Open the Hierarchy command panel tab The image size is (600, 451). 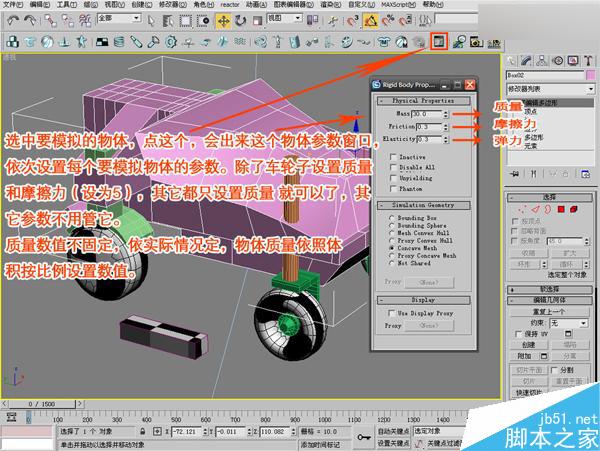(541, 61)
